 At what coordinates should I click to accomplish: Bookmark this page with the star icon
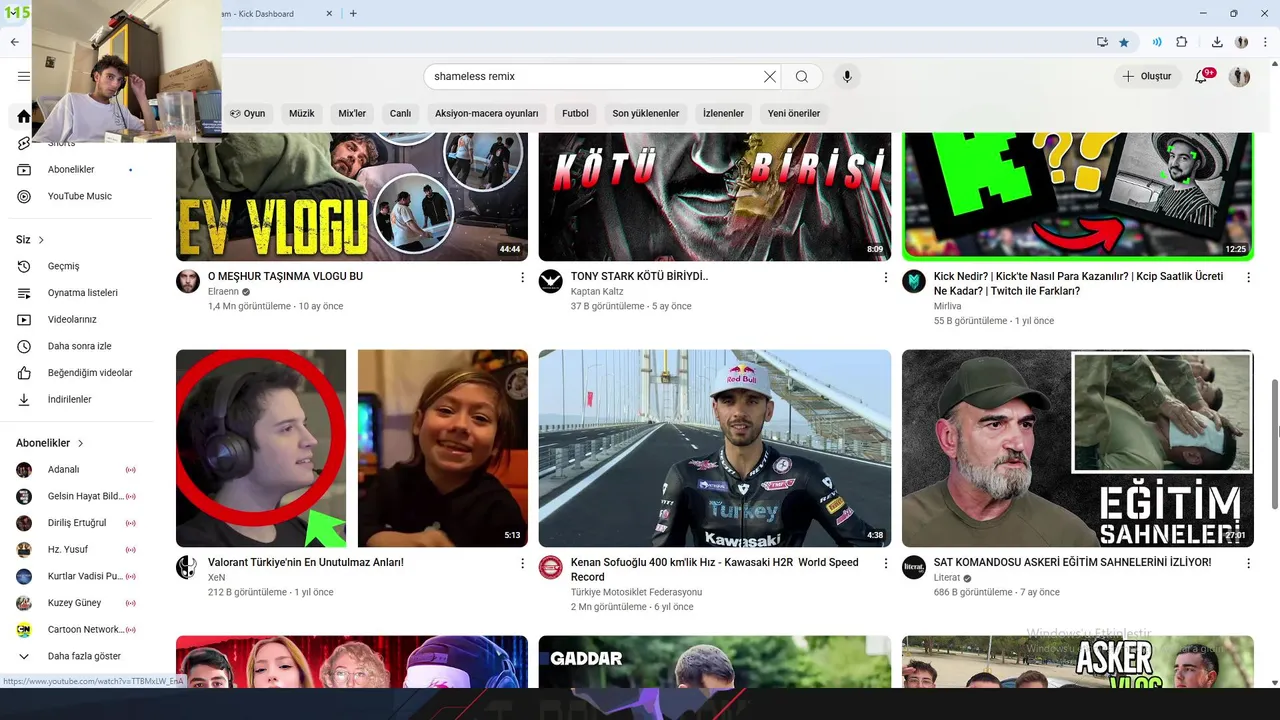(x=1124, y=42)
